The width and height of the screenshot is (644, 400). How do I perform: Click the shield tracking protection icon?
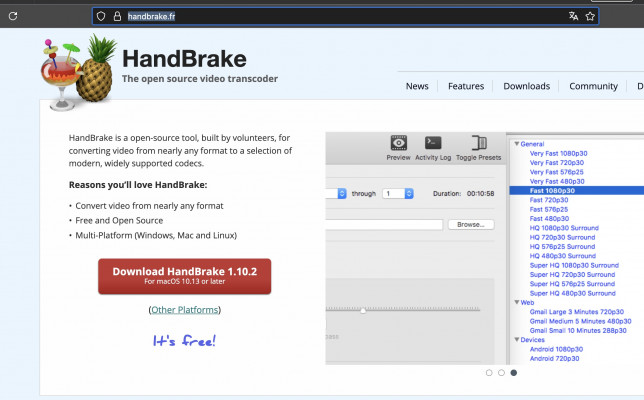coord(101,16)
